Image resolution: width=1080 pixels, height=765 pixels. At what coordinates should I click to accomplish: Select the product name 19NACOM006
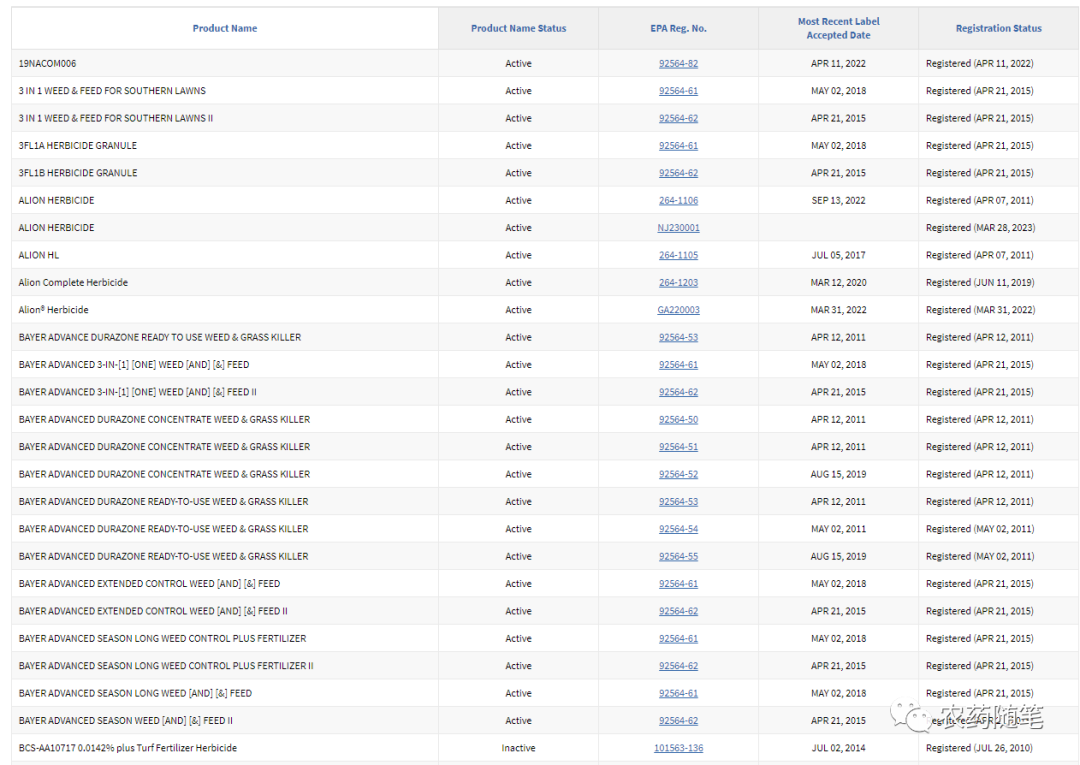(x=48, y=63)
